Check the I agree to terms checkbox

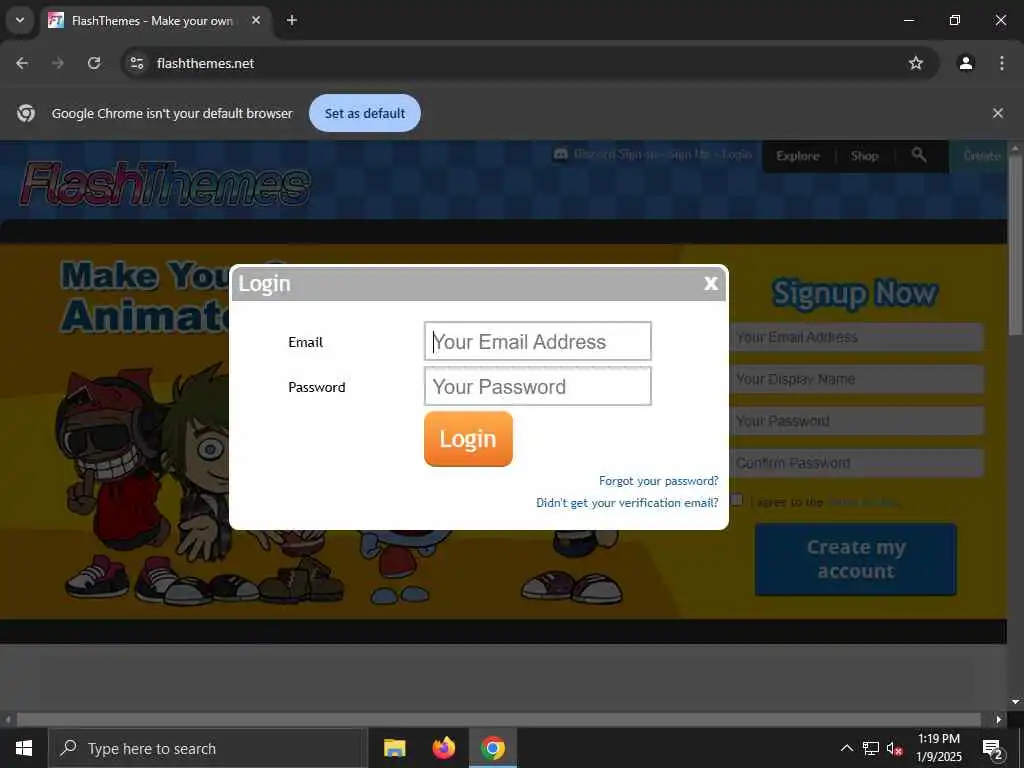click(x=737, y=500)
